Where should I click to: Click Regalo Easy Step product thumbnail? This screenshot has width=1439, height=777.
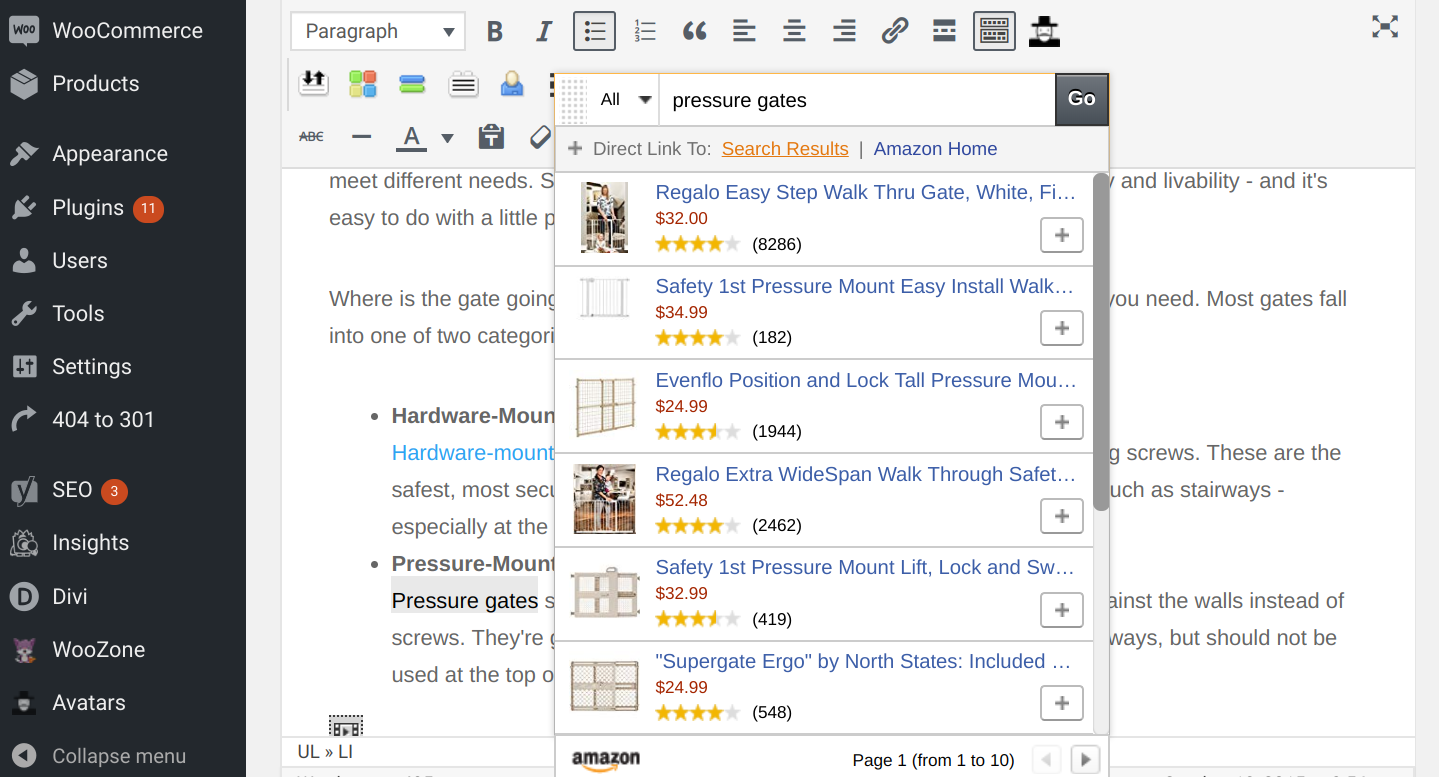604,218
